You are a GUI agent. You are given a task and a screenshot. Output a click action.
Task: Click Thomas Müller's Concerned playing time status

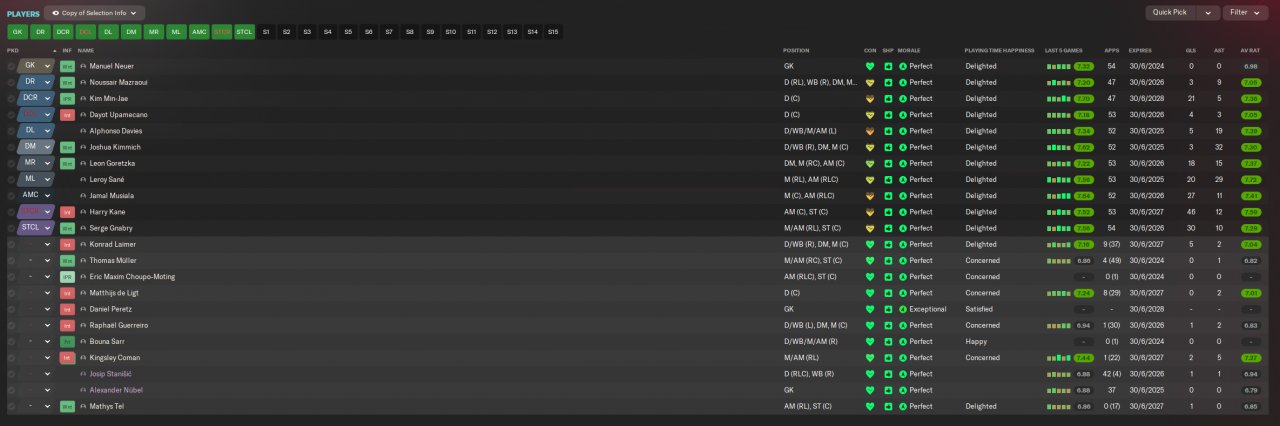click(x=982, y=260)
